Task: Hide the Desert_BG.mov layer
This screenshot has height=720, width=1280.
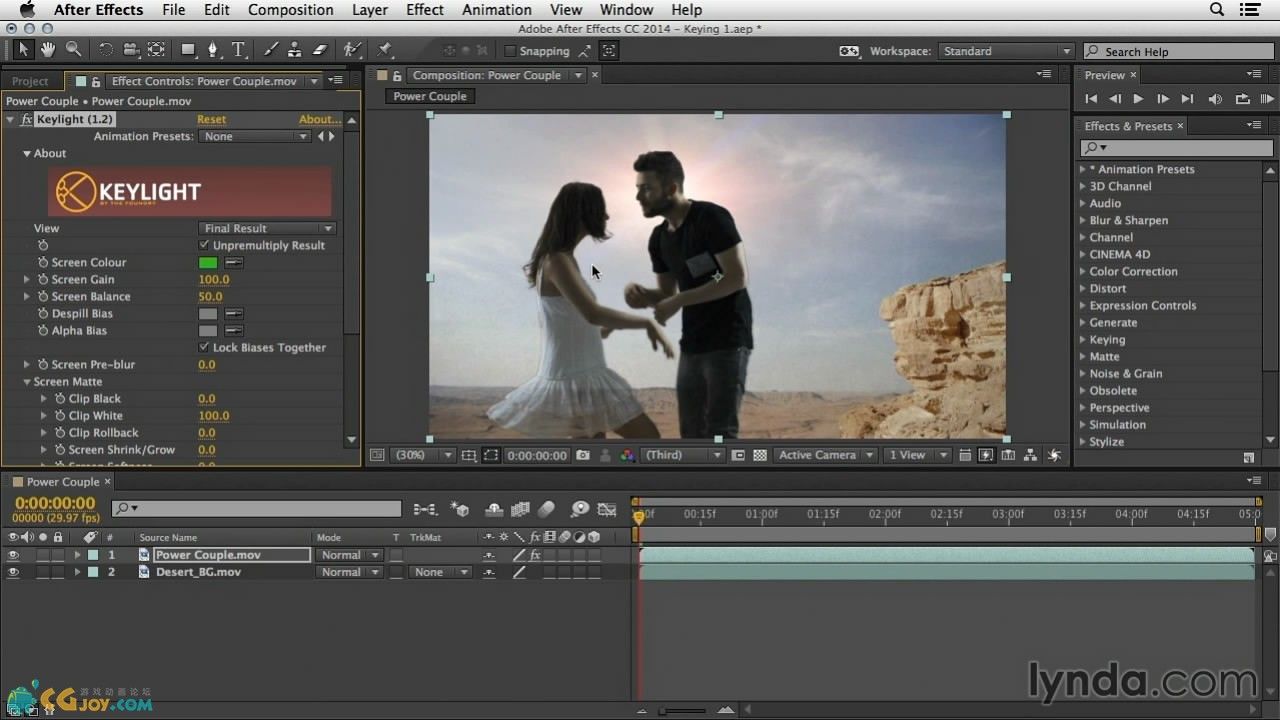Action: [x=13, y=572]
